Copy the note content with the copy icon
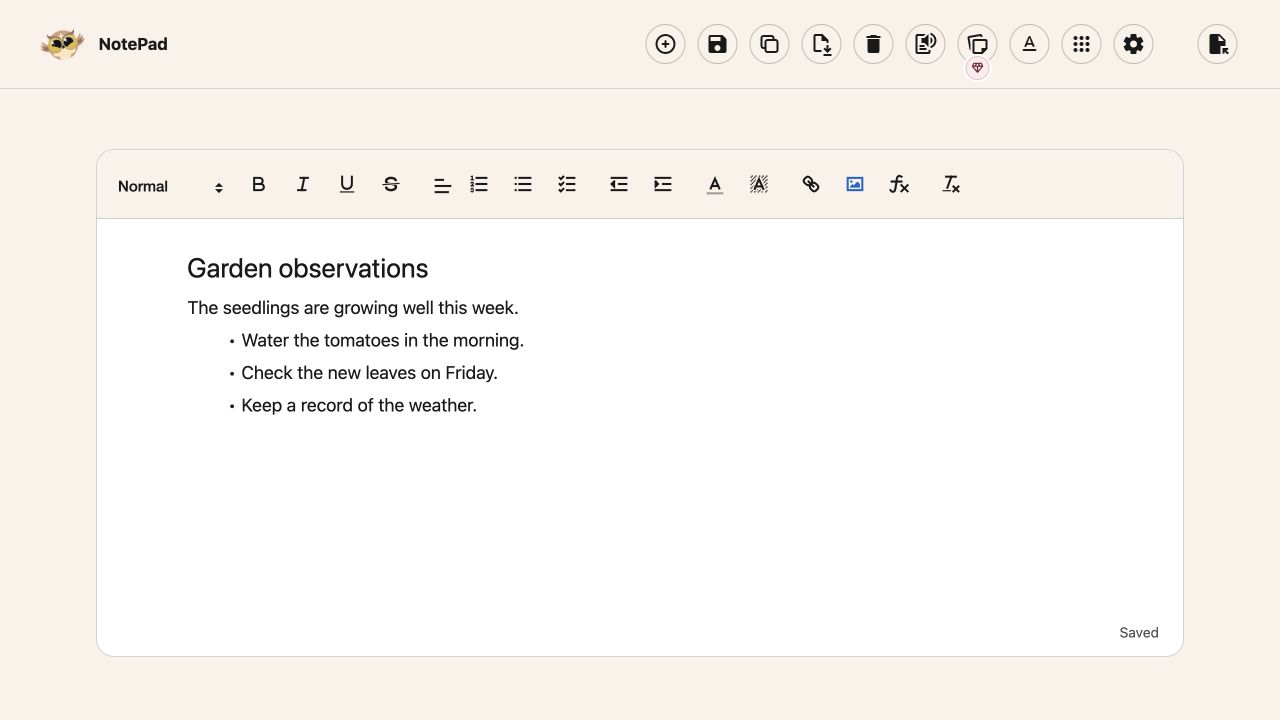The image size is (1280, 720). (x=769, y=44)
